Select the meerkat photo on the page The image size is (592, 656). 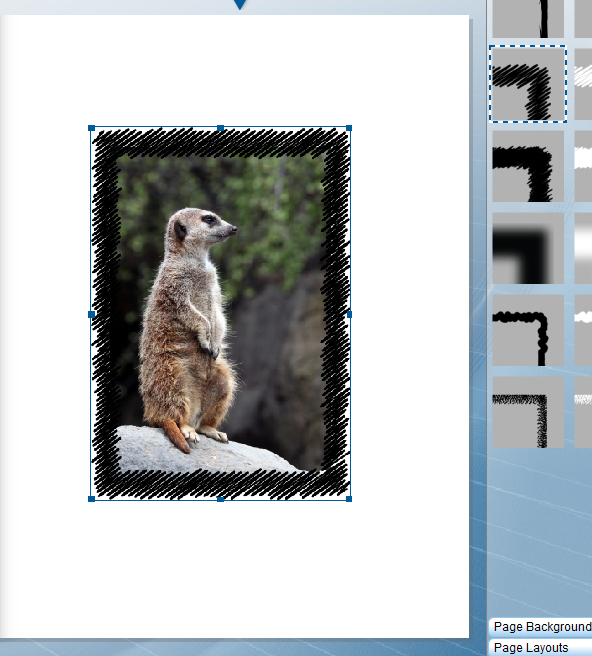tap(220, 313)
